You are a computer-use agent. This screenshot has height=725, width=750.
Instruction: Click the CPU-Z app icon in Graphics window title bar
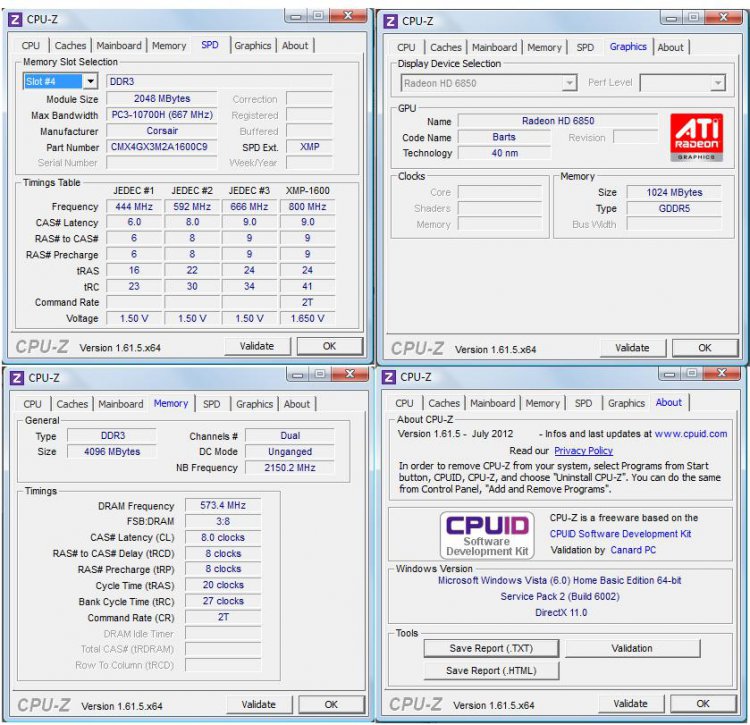tap(390, 22)
